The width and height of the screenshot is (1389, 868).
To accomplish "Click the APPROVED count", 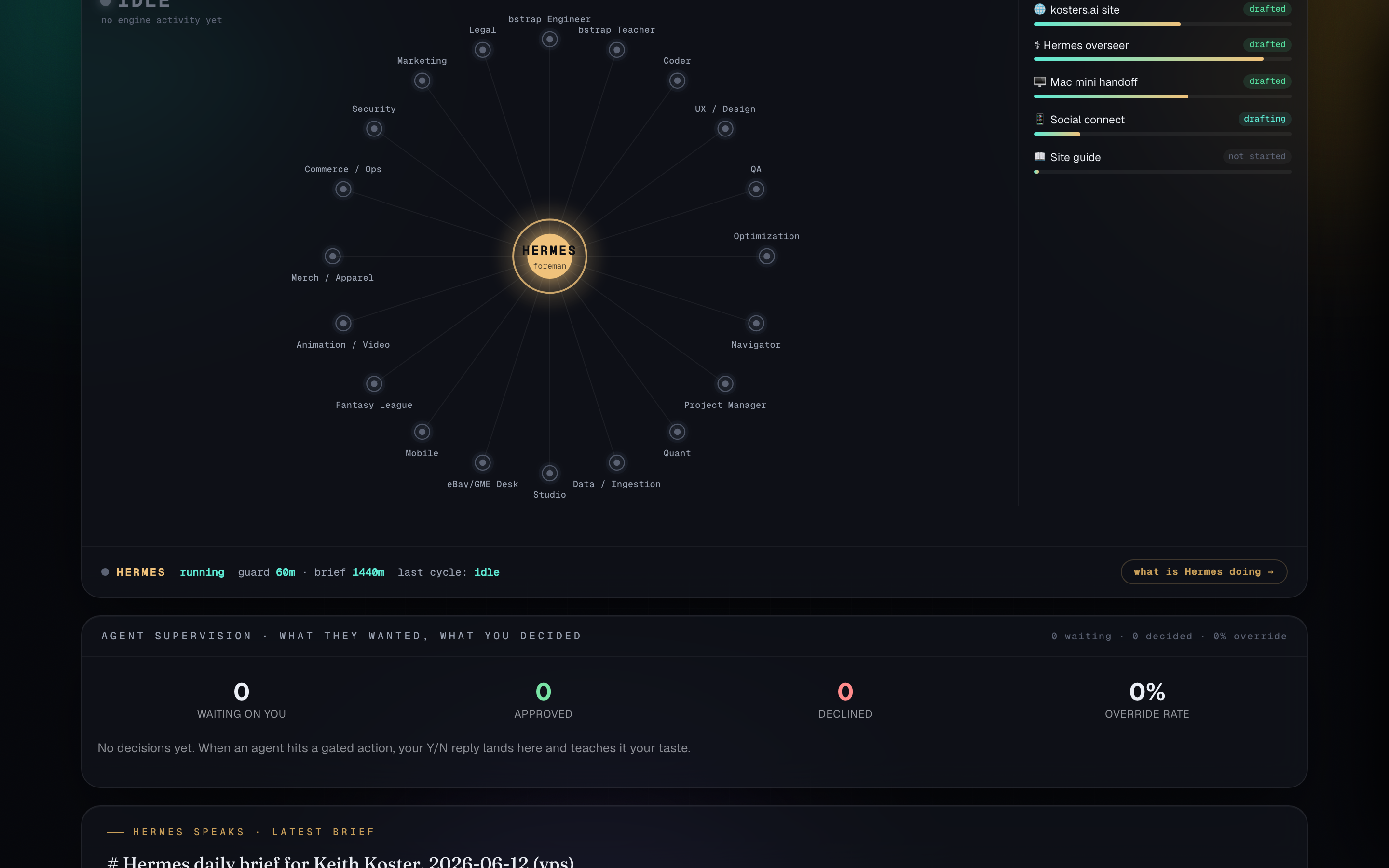I will pyautogui.click(x=543, y=692).
